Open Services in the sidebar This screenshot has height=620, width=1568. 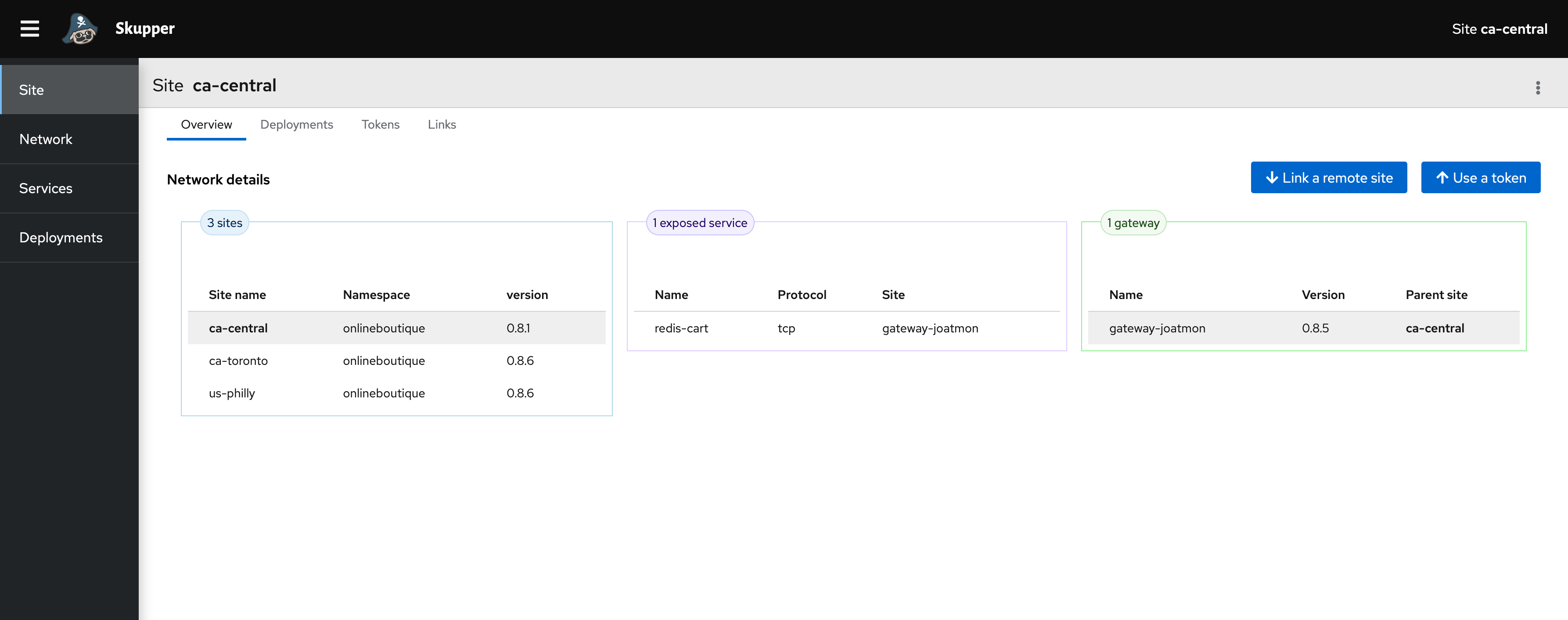point(46,189)
